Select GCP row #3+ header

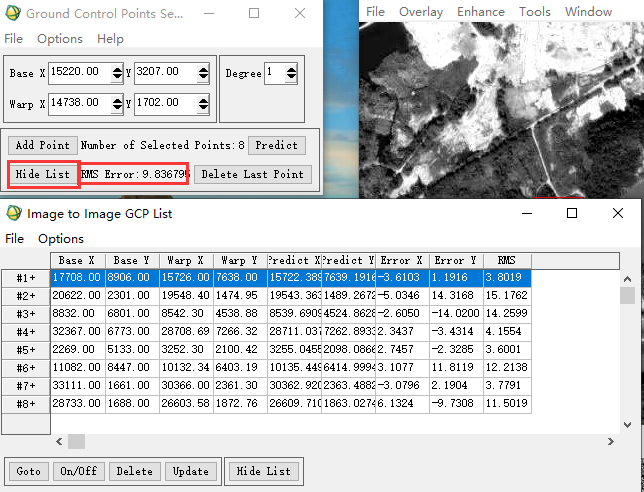pos(25,314)
